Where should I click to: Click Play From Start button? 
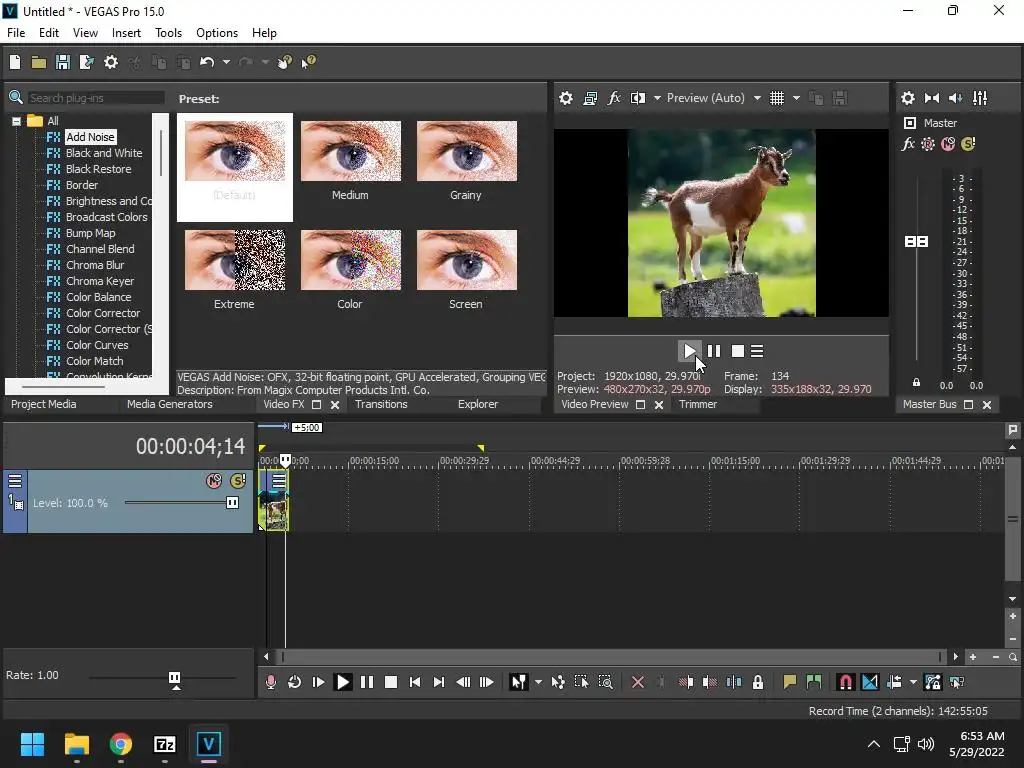pos(319,682)
